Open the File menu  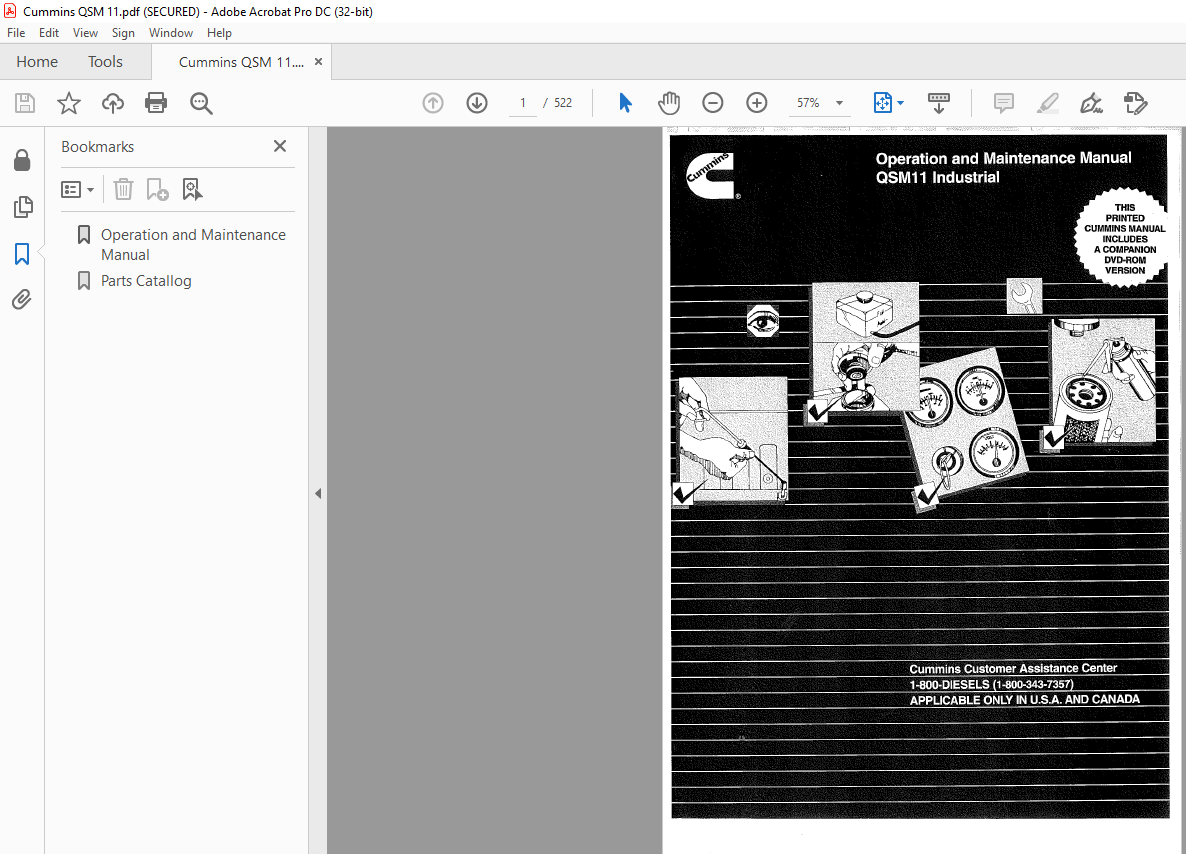click(16, 33)
